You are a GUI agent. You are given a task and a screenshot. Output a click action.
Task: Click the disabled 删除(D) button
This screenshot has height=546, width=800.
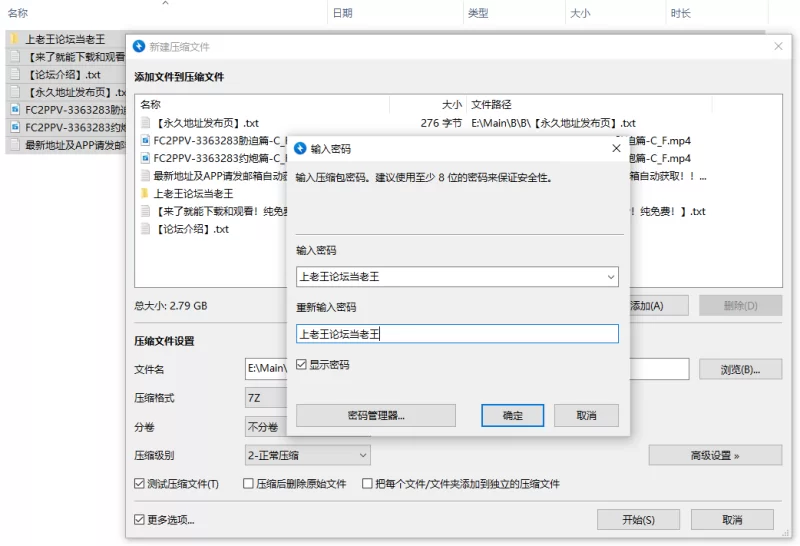[740, 306]
